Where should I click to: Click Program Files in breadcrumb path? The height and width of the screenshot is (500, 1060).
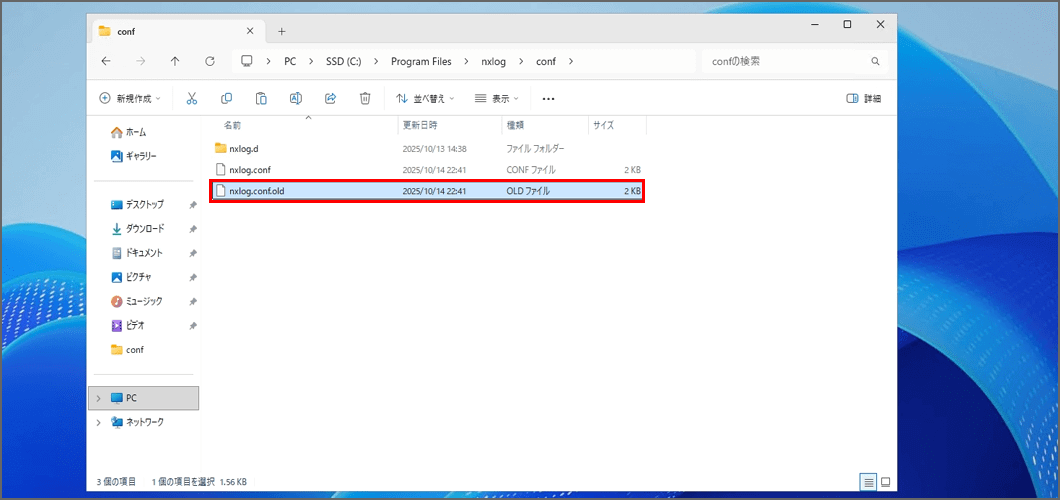pos(421,61)
